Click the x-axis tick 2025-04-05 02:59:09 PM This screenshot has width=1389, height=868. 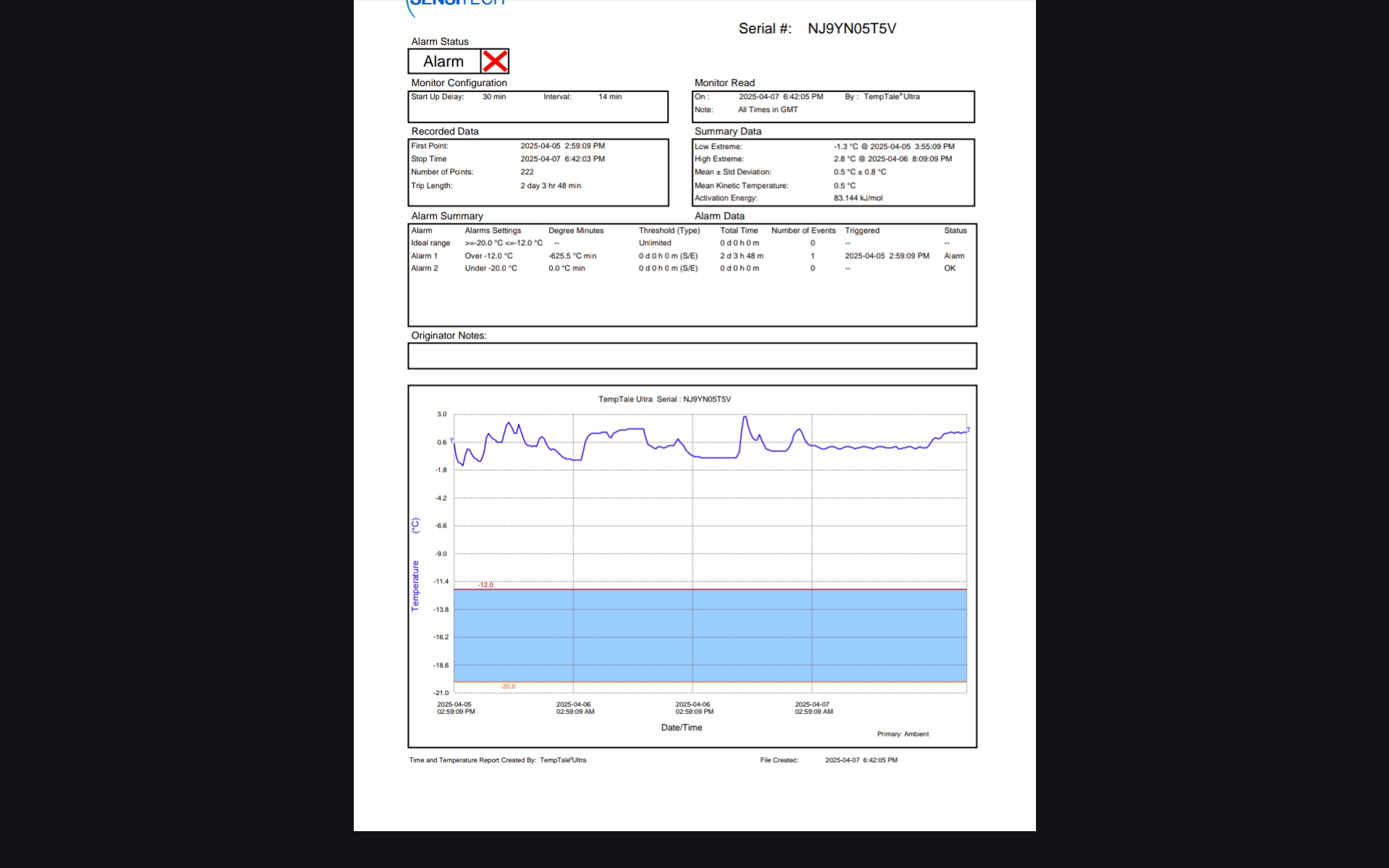(x=456, y=708)
